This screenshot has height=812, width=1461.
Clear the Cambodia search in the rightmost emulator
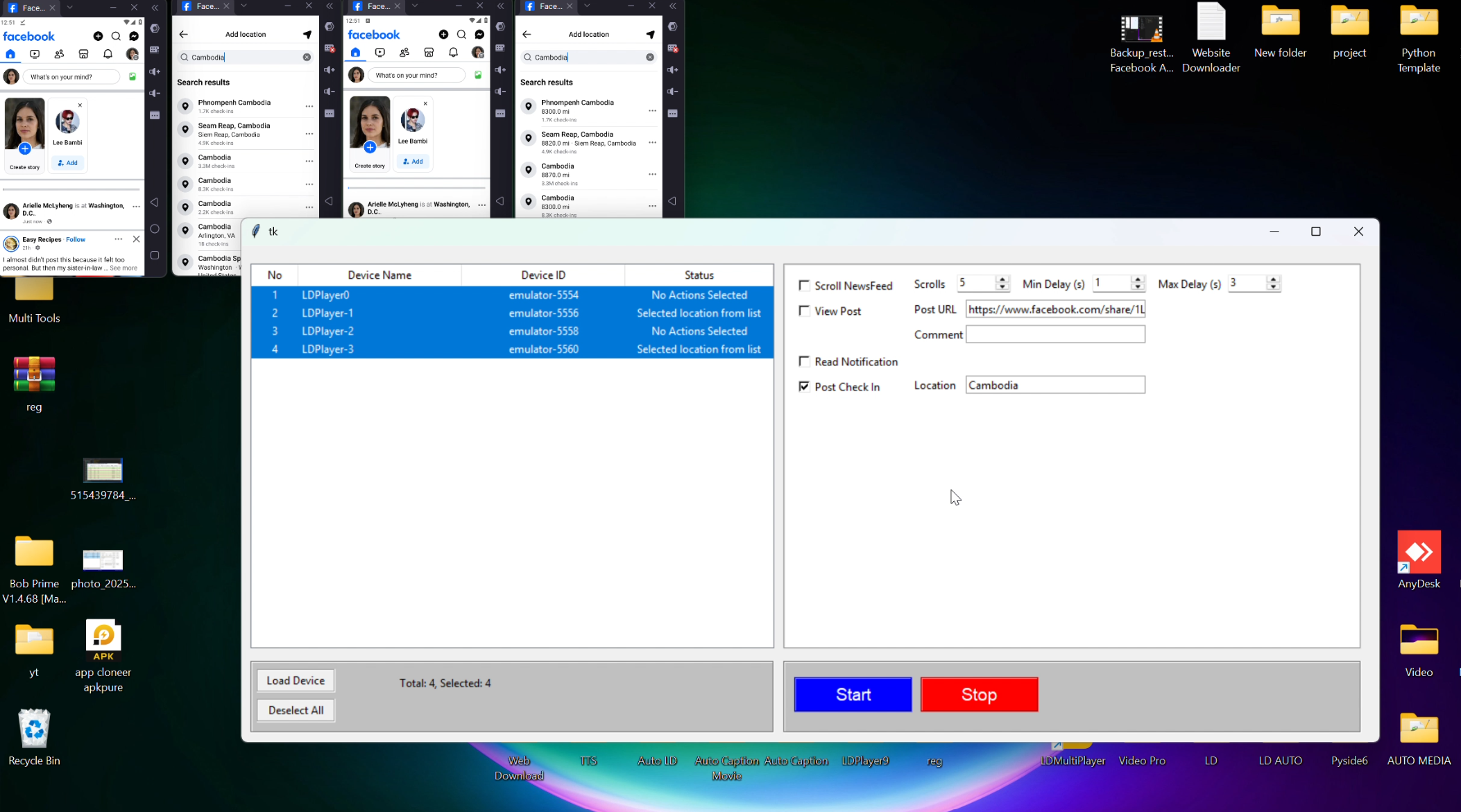[650, 58]
